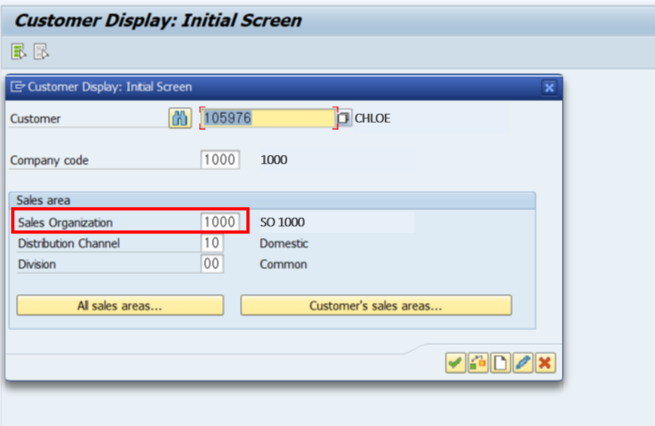Click the Distribution Channel field with 10

coord(212,243)
